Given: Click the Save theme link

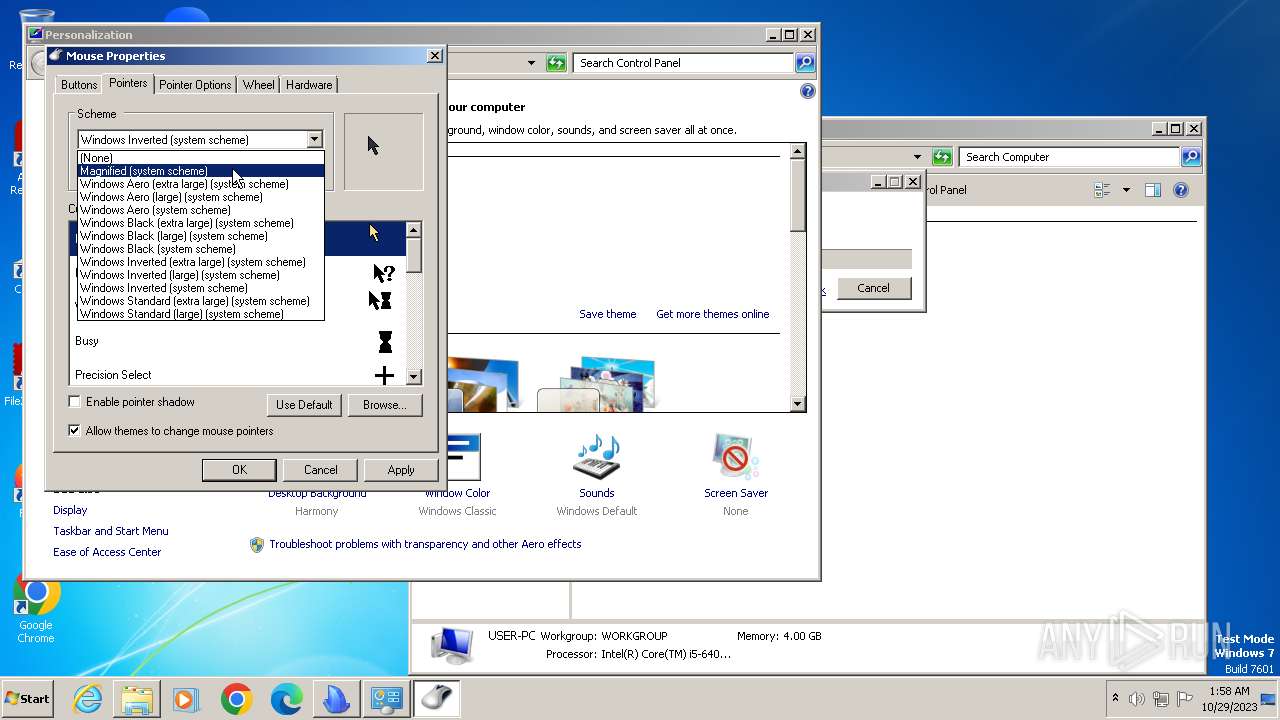Looking at the screenshot, I should [608, 314].
